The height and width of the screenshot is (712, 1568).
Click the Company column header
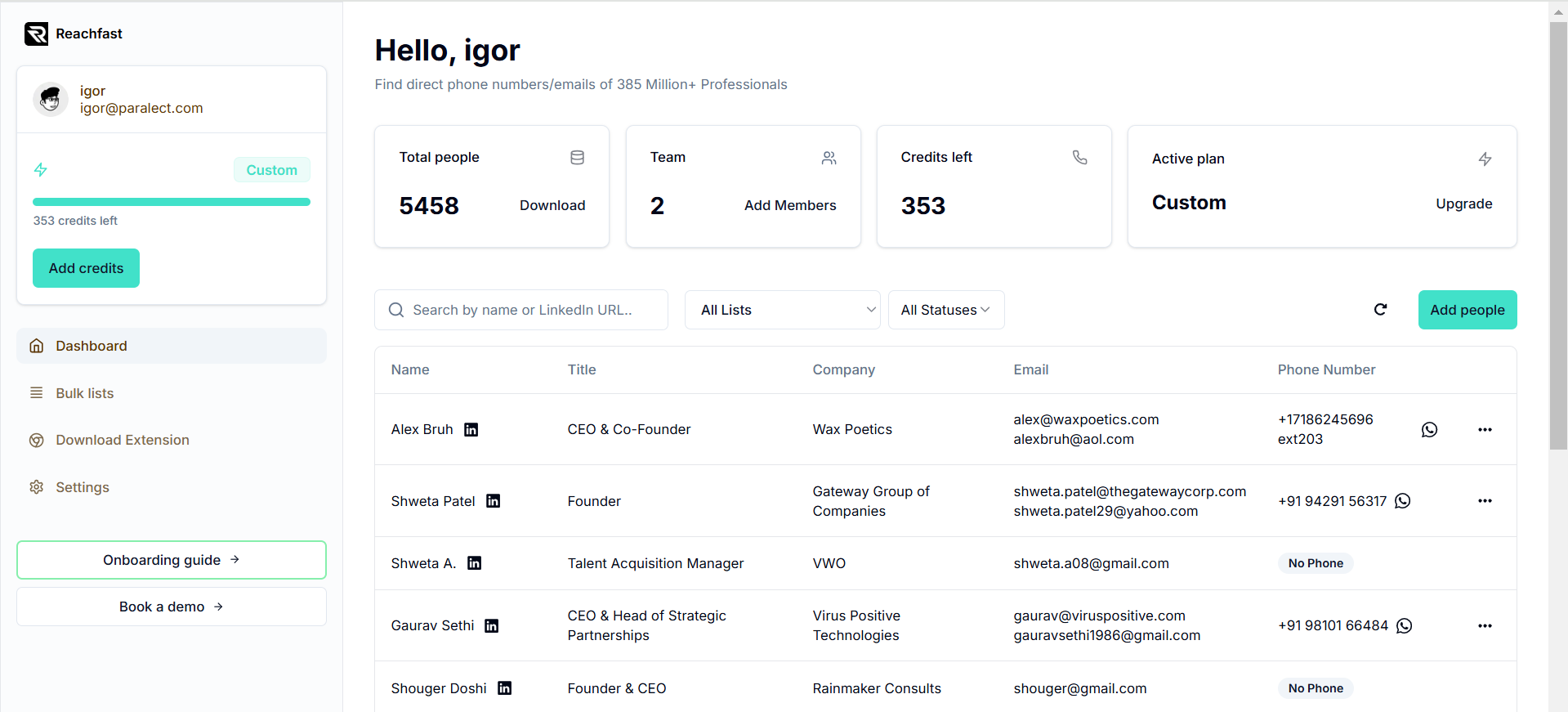click(843, 369)
